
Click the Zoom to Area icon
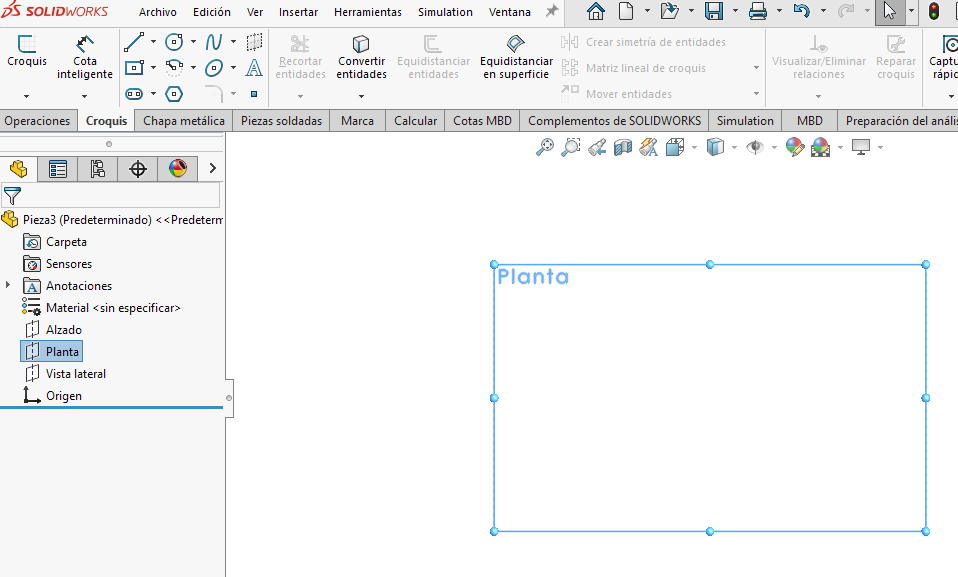coord(571,147)
